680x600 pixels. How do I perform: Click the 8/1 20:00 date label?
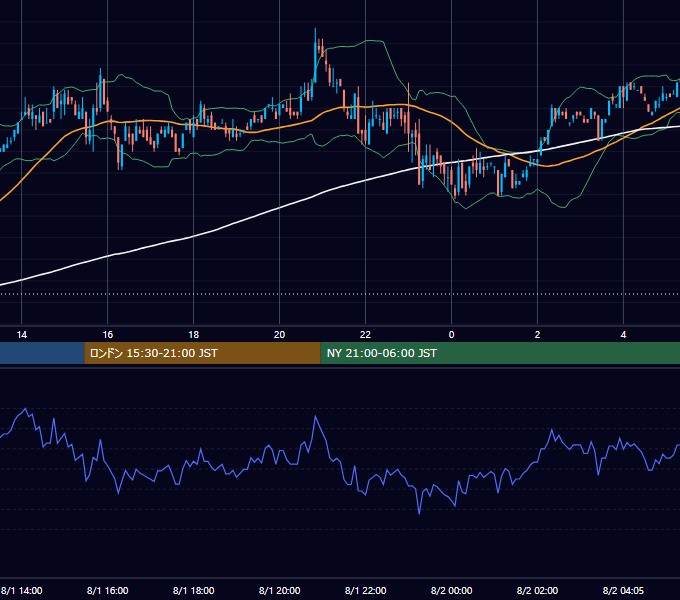coord(279,590)
